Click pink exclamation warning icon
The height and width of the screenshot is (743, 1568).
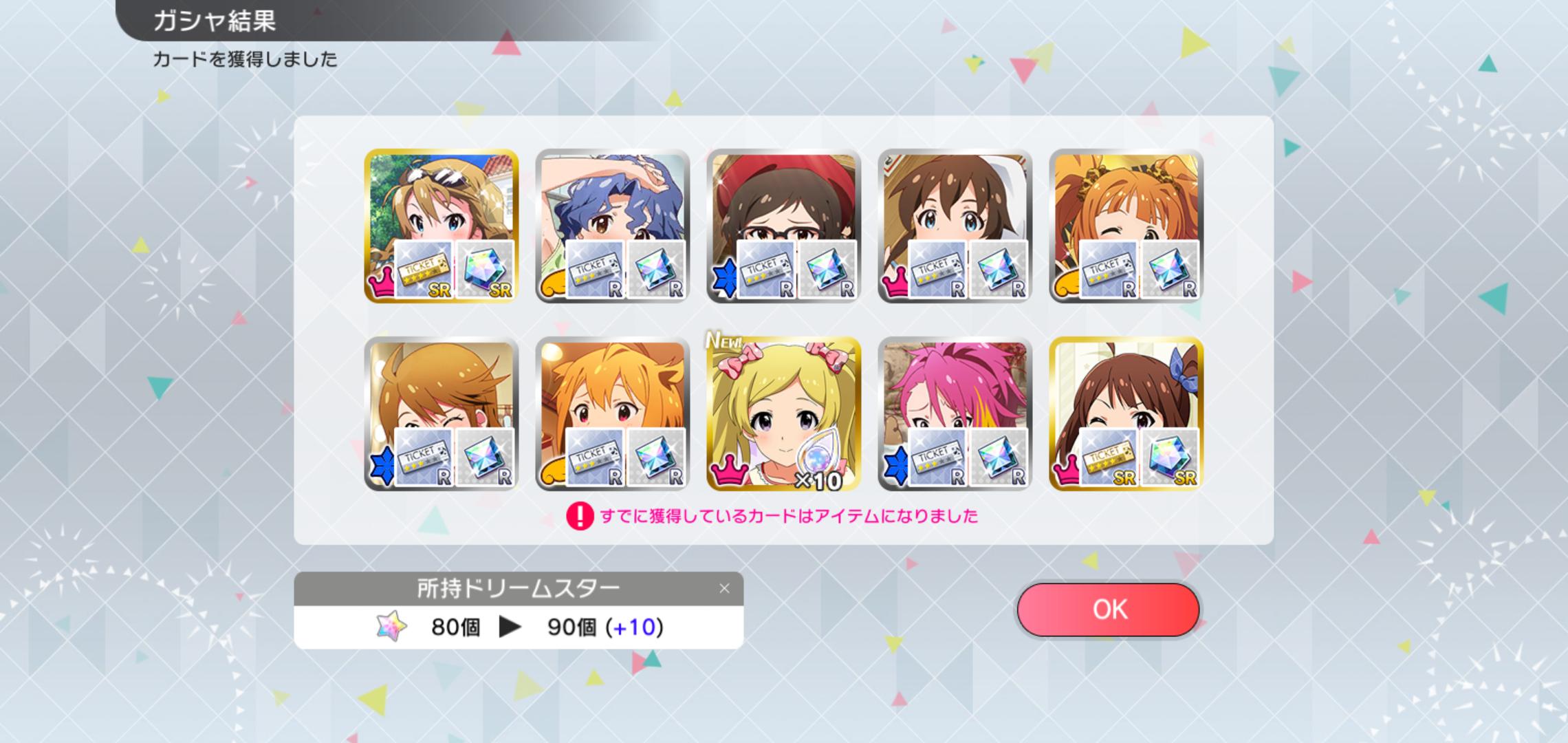(580, 516)
